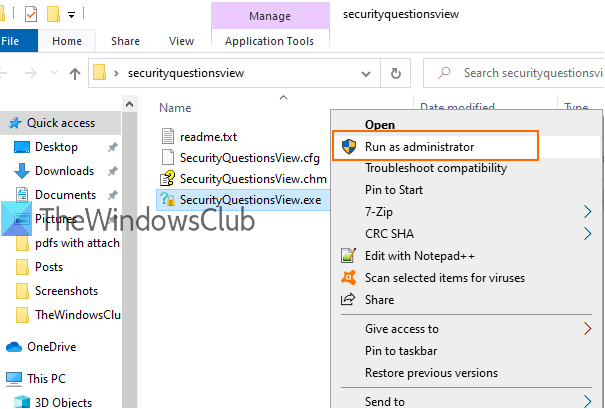Expand the 7-Zip submenu arrow
The width and height of the screenshot is (605, 409).
pyautogui.click(x=587, y=212)
